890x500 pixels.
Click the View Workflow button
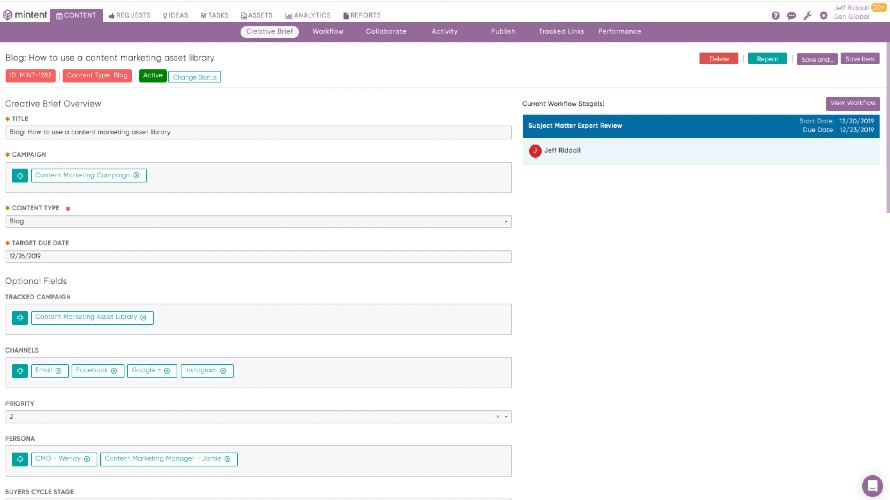853,103
